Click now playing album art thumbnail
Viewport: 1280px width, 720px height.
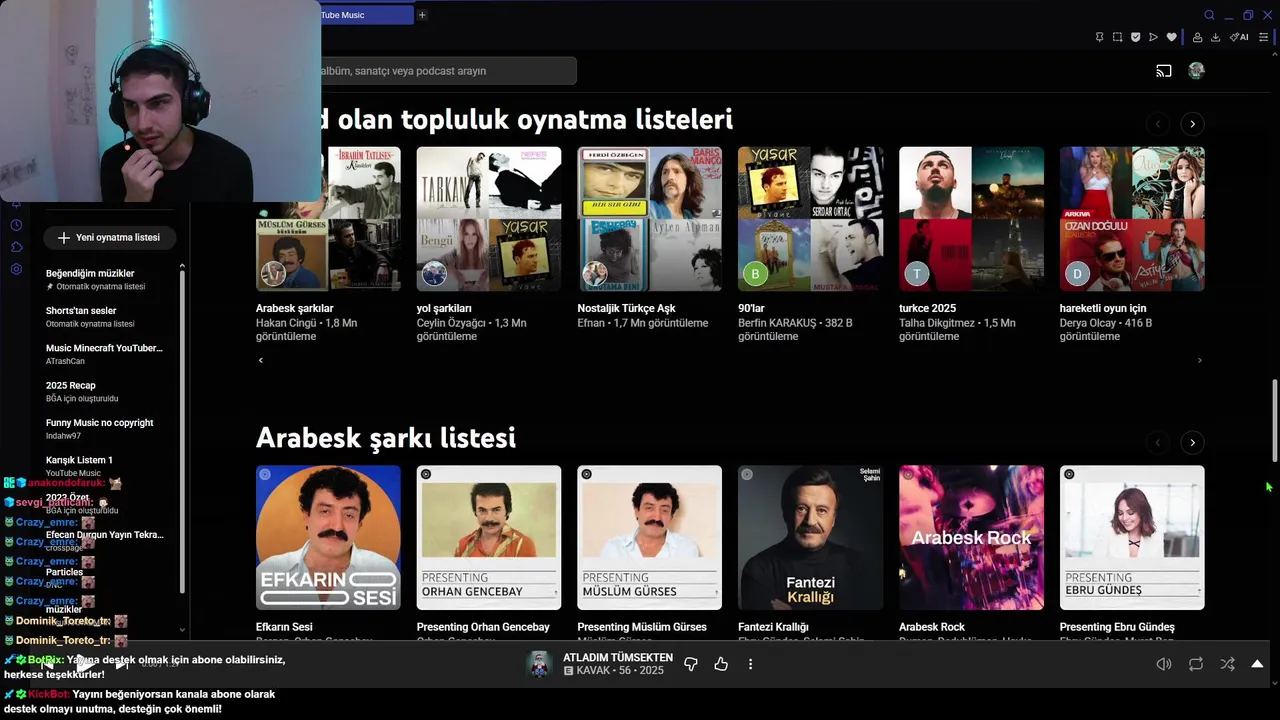click(540, 664)
